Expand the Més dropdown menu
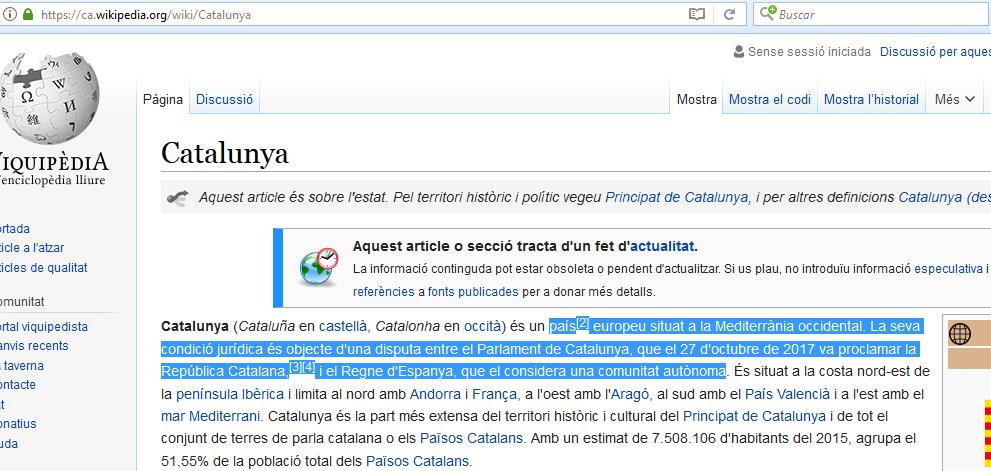The width and height of the screenshot is (991, 471). pos(955,99)
